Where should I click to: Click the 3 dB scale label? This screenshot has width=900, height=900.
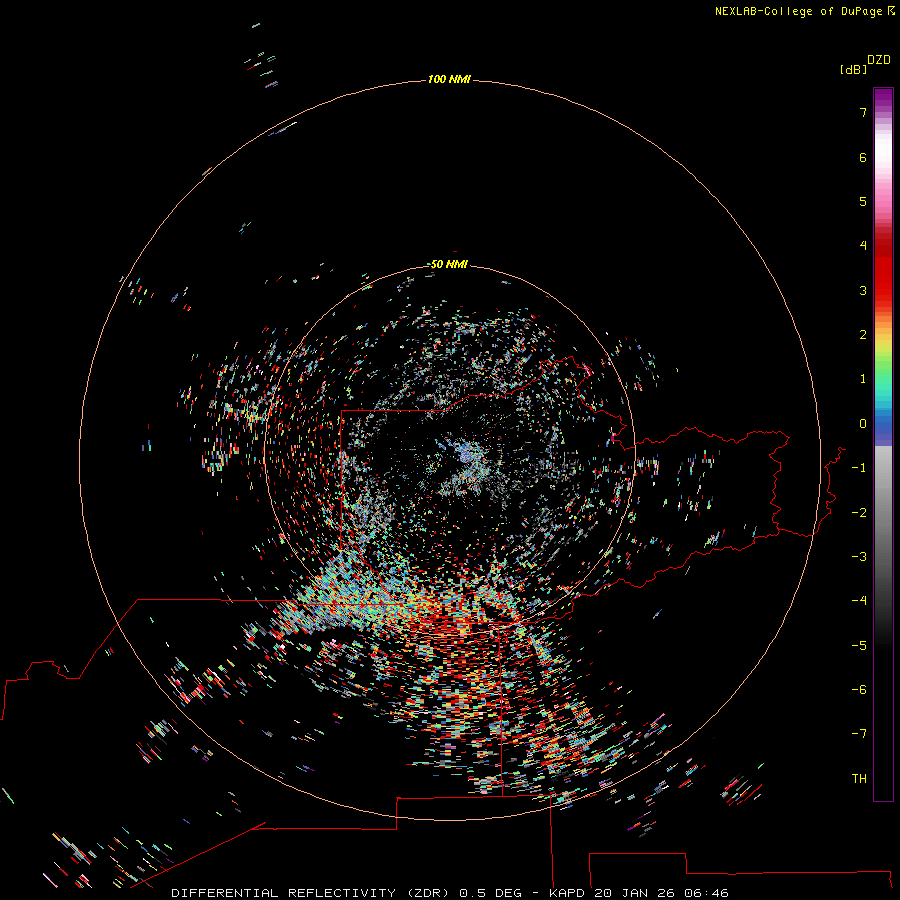click(863, 290)
